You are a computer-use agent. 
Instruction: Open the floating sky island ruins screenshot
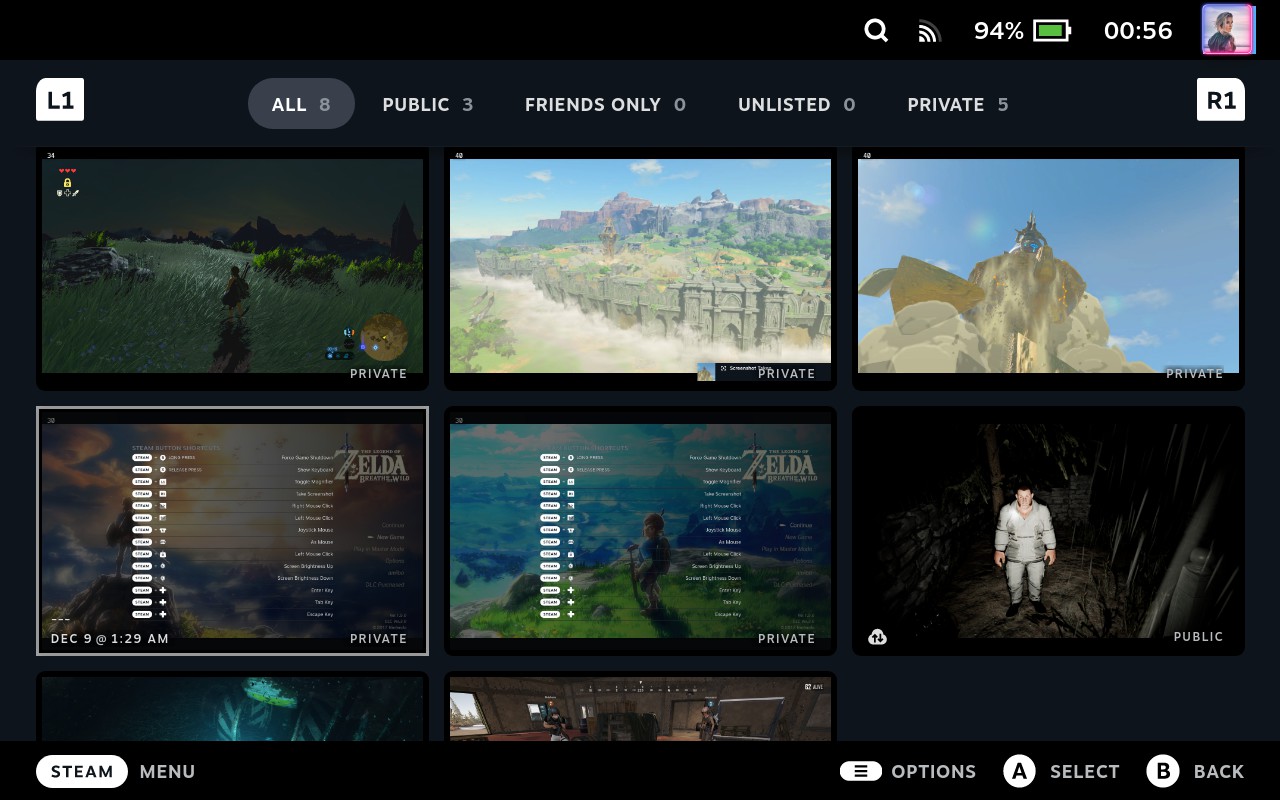click(640, 268)
